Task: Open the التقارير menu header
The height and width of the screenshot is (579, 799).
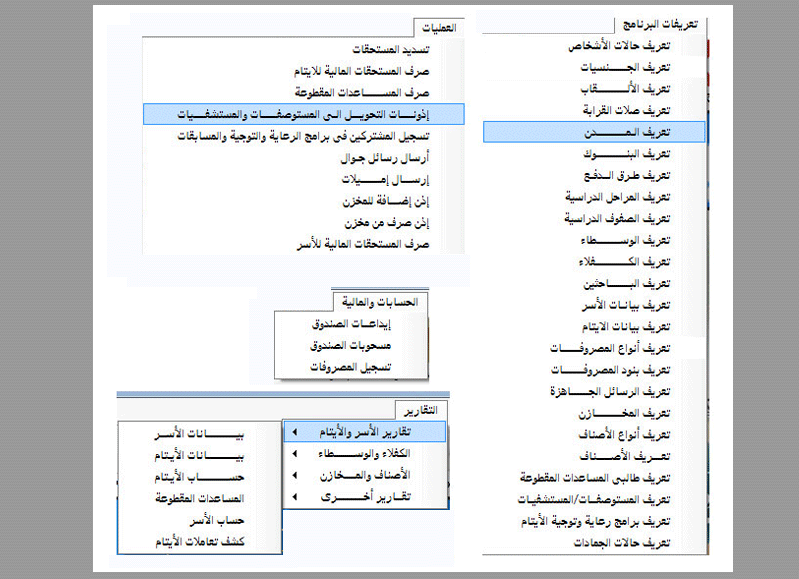Action: point(421,411)
